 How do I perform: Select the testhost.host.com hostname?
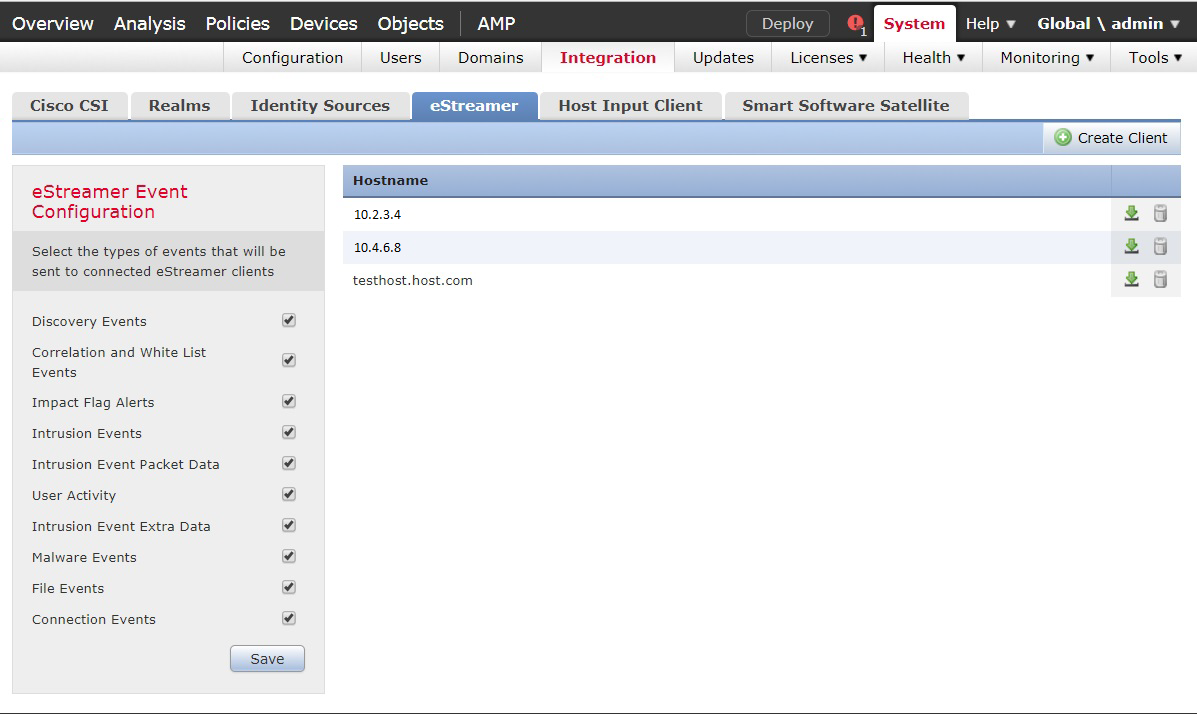[x=412, y=280]
